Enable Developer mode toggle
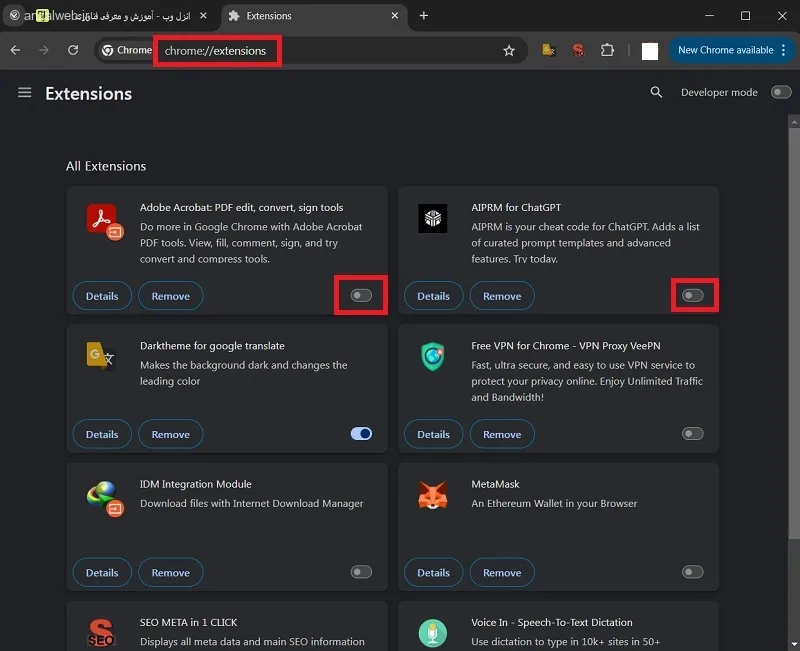The height and width of the screenshot is (651, 800). point(781,92)
